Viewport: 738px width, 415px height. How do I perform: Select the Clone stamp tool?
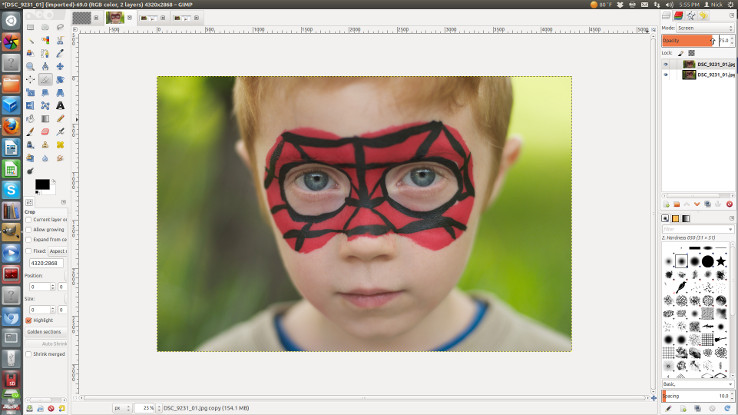click(45, 145)
